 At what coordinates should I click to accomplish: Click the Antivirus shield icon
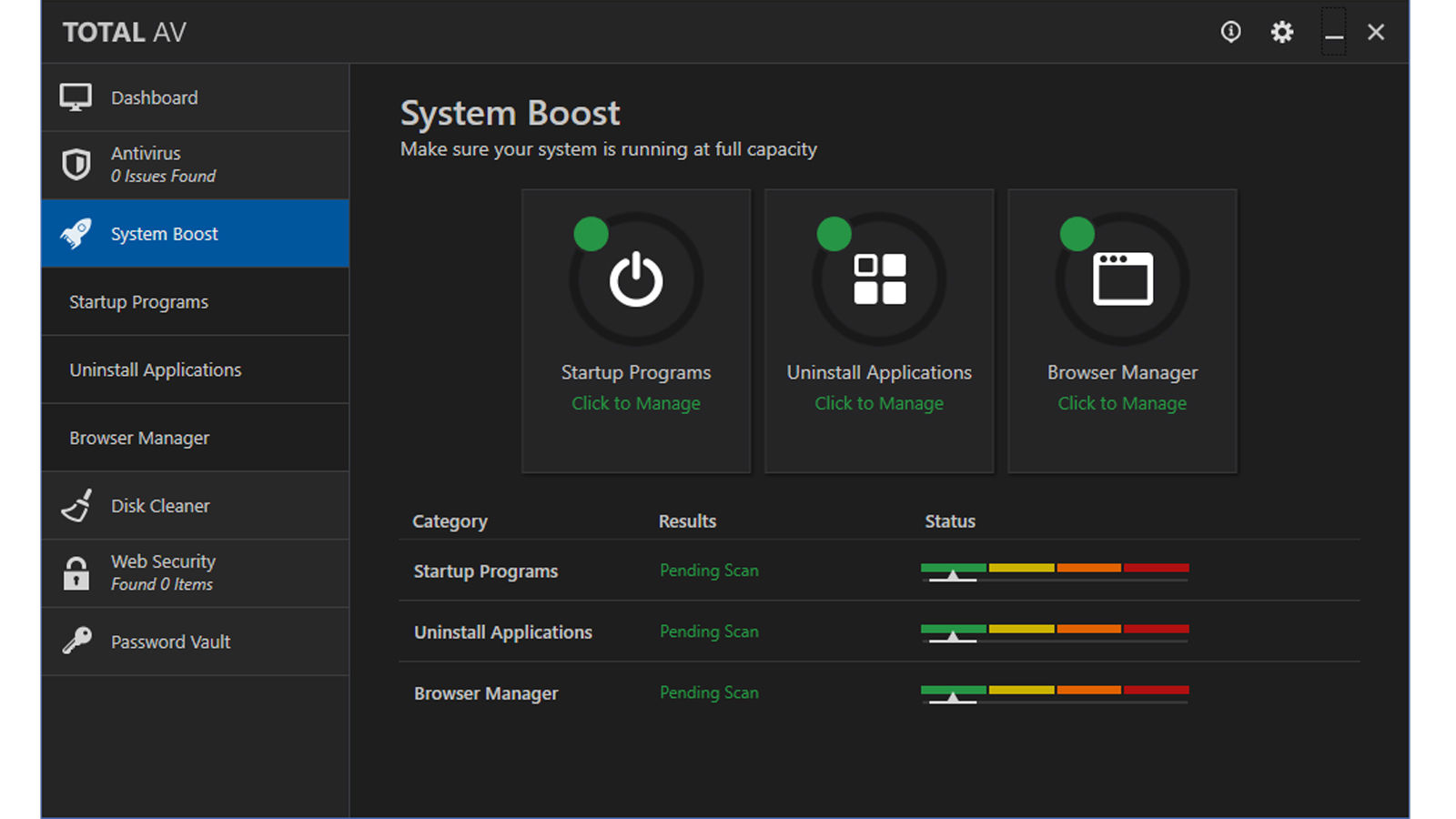pos(76,165)
